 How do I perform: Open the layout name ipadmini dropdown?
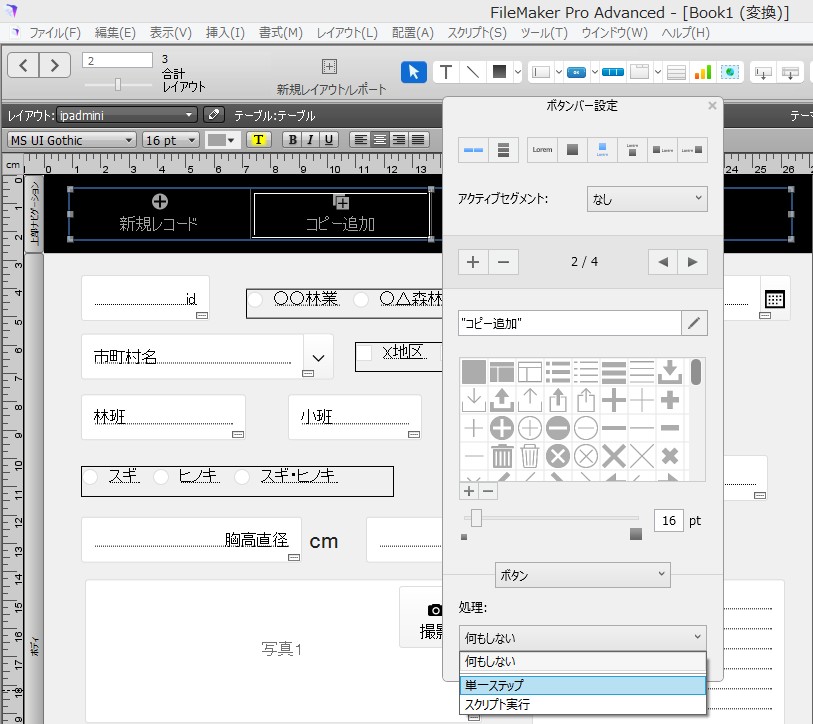127,115
